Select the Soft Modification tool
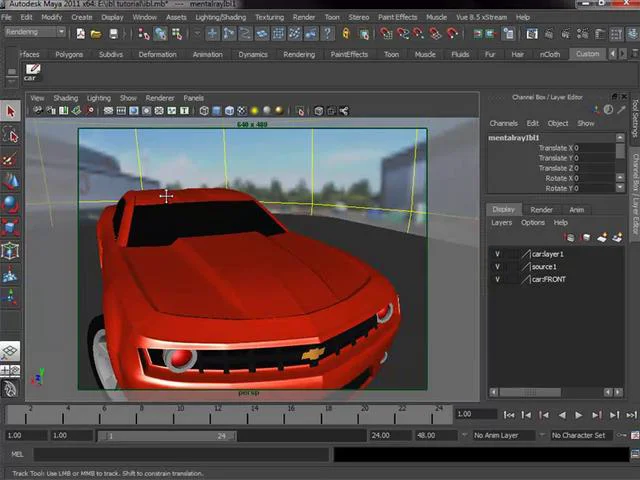640x480 pixels. (x=11, y=274)
